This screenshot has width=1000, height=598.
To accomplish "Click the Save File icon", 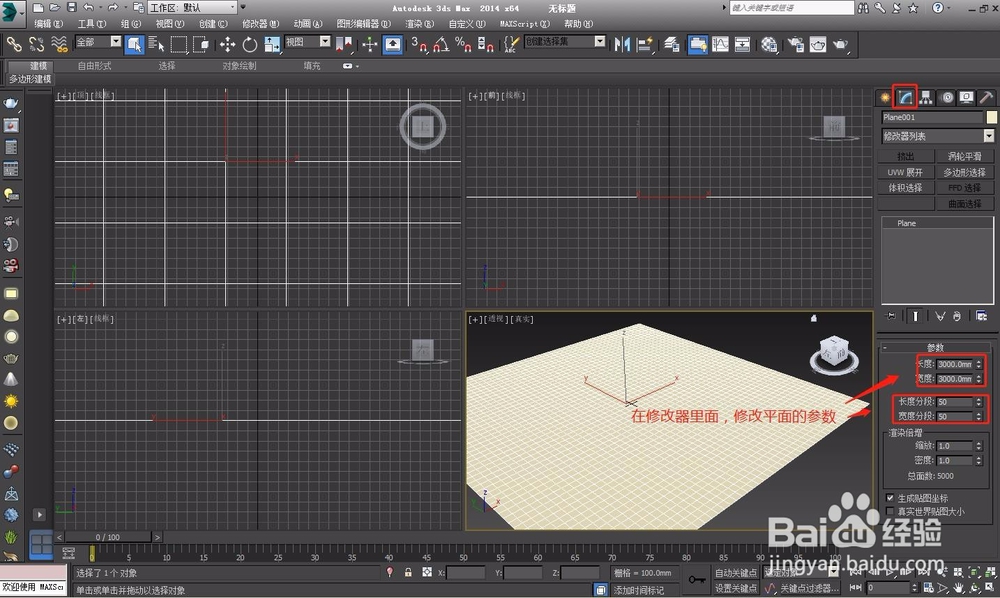I will (71, 8).
